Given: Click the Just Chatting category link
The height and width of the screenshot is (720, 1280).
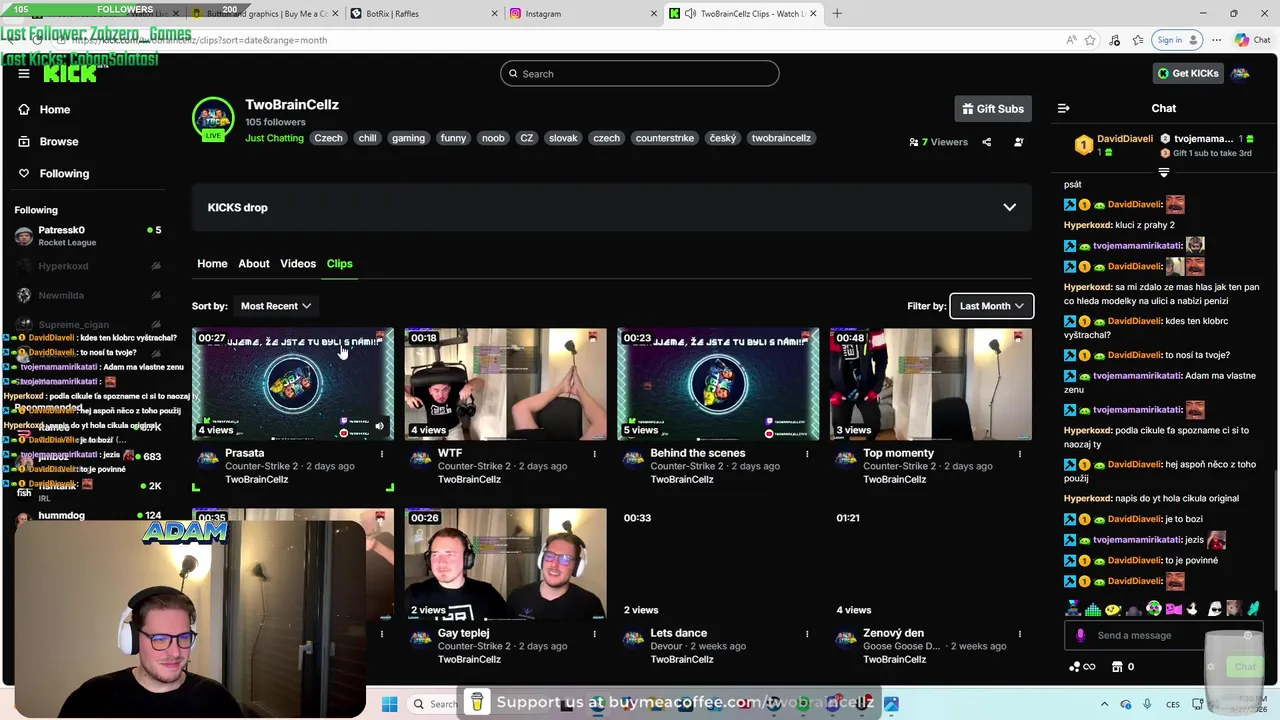Looking at the screenshot, I should pos(274,138).
